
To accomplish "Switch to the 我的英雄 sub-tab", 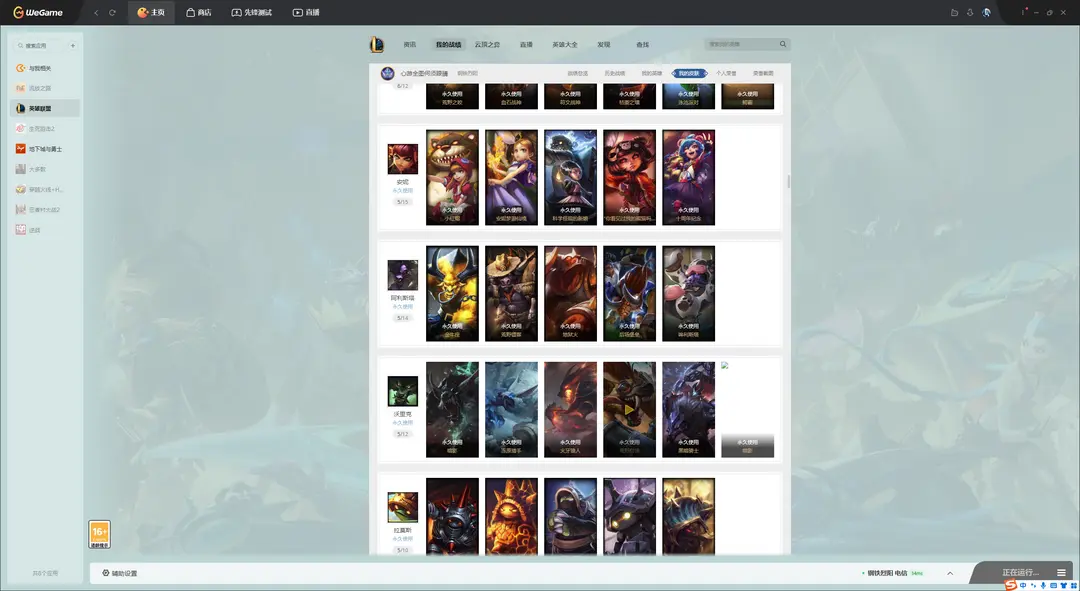I will click(x=652, y=73).
